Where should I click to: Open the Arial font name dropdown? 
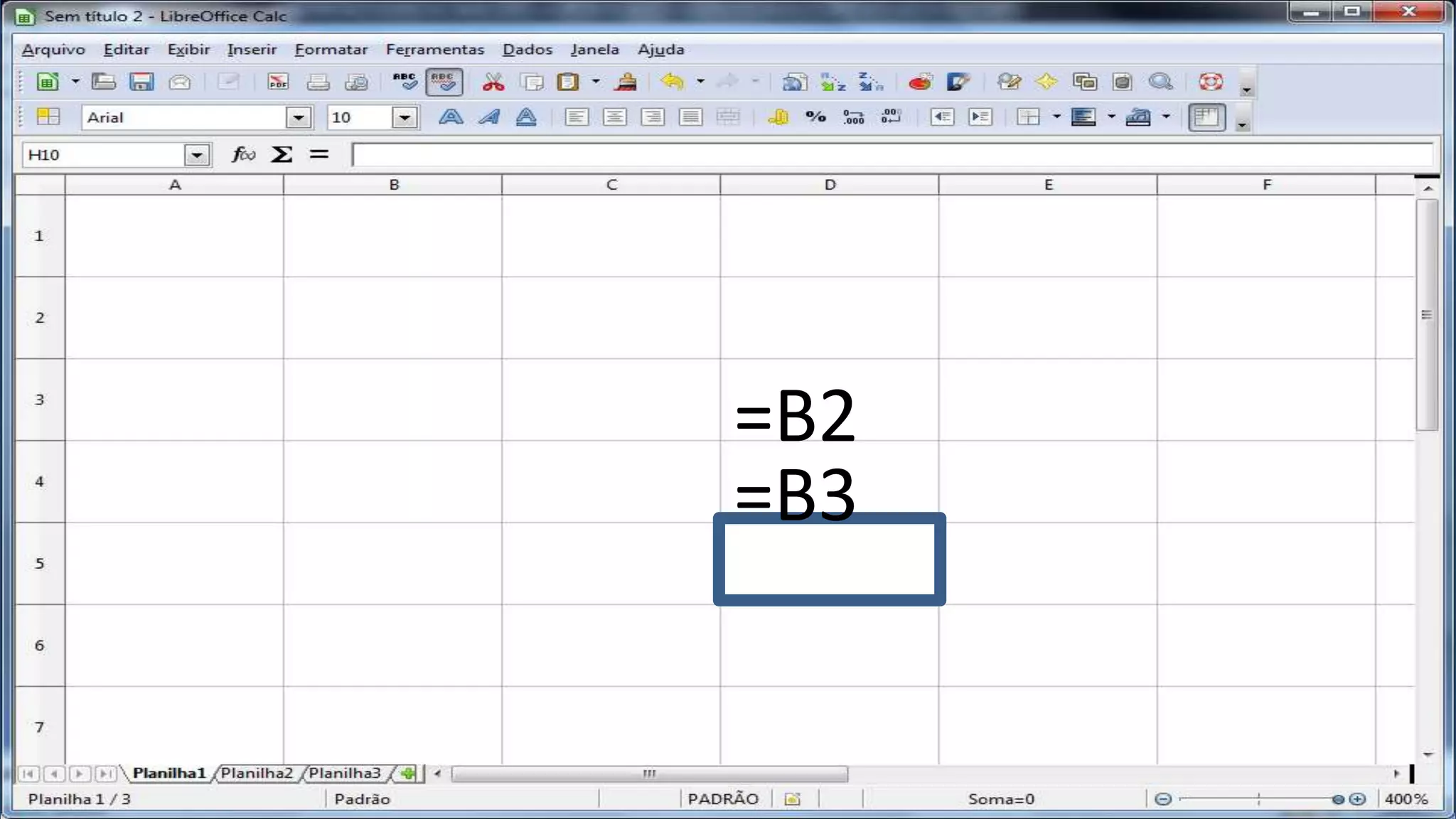(299, 117)
